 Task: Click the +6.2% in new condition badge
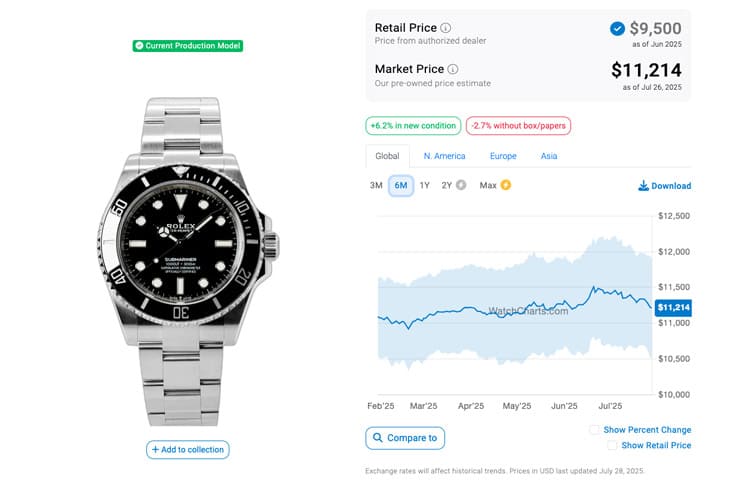click(x=413, y=126)
